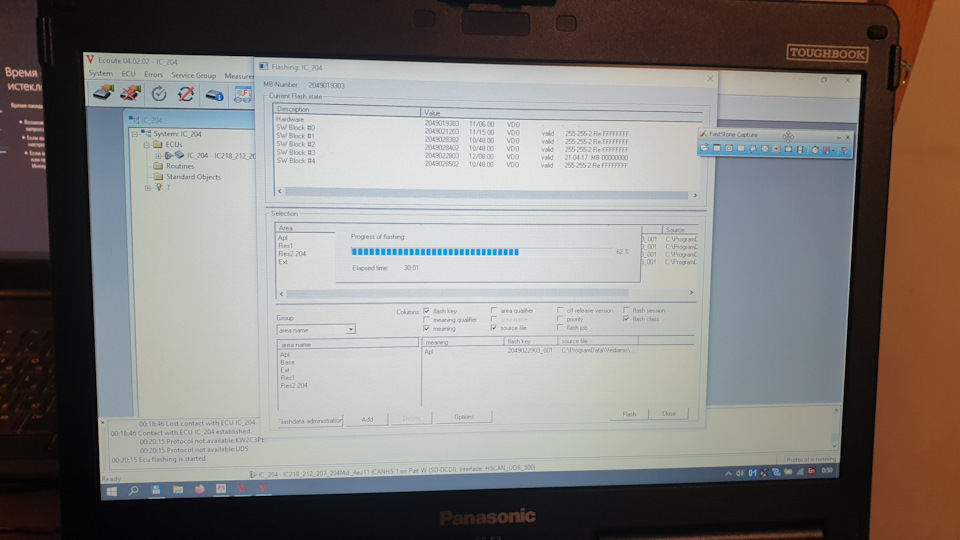Check the 'flash session' column checkbox
Screen dimensions: 960x540
pyautogui.click(x=626, y=310)
